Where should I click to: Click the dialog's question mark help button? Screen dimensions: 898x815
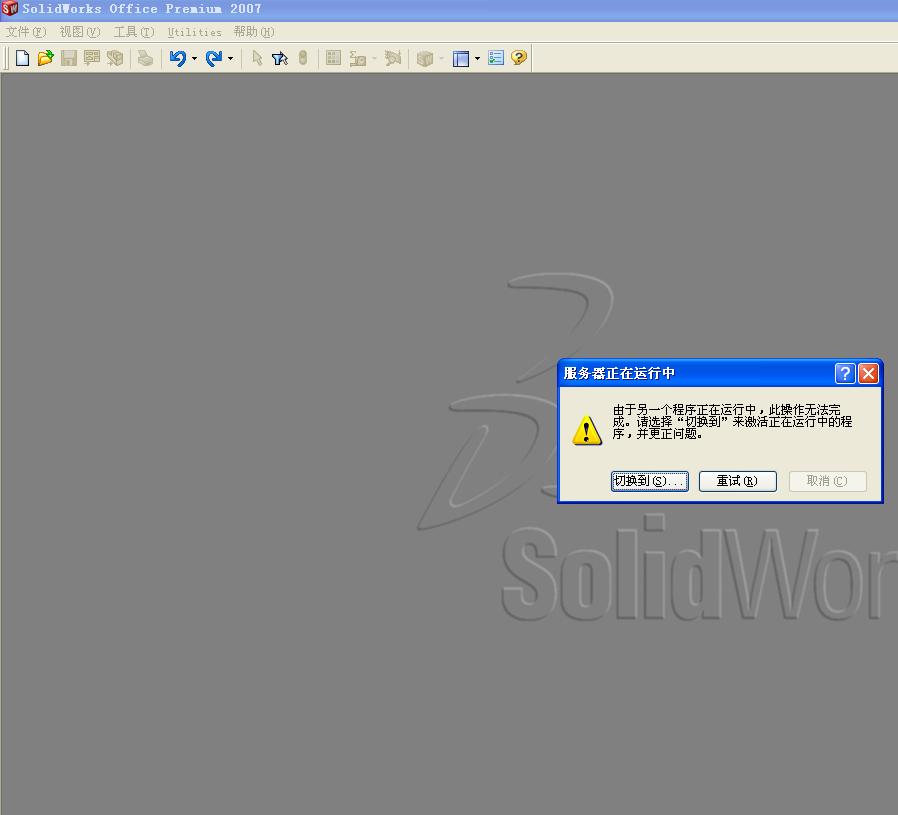845,373
